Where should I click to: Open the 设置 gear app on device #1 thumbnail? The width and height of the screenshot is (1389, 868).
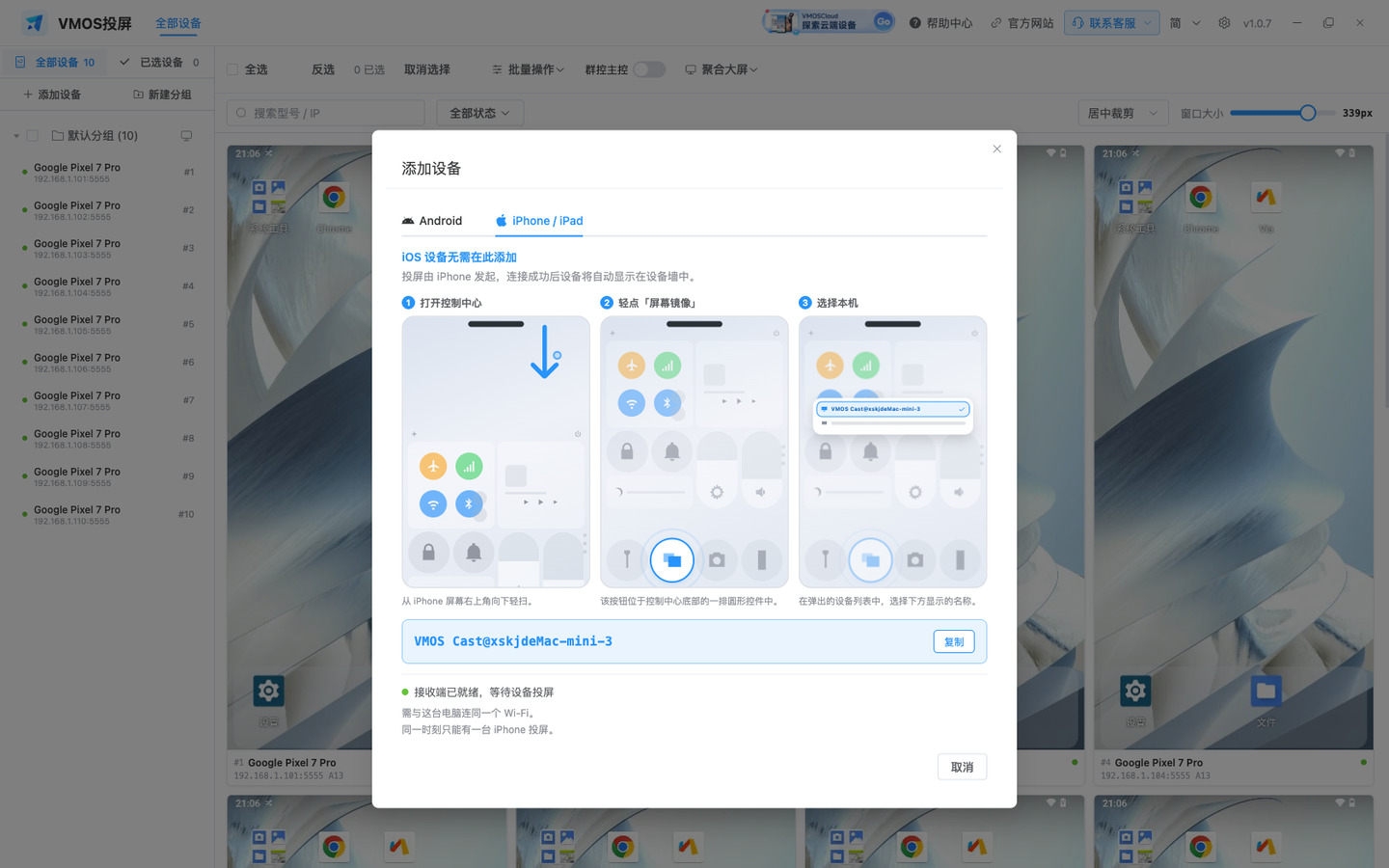tap(268, 691)
